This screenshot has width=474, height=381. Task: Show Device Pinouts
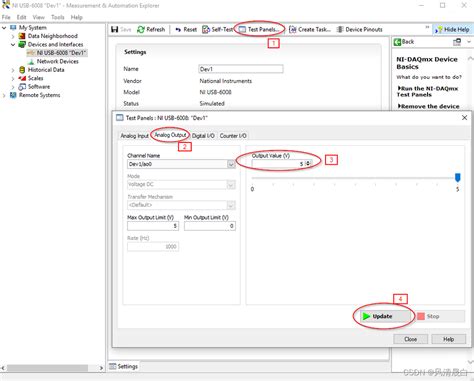click(359, 29)
